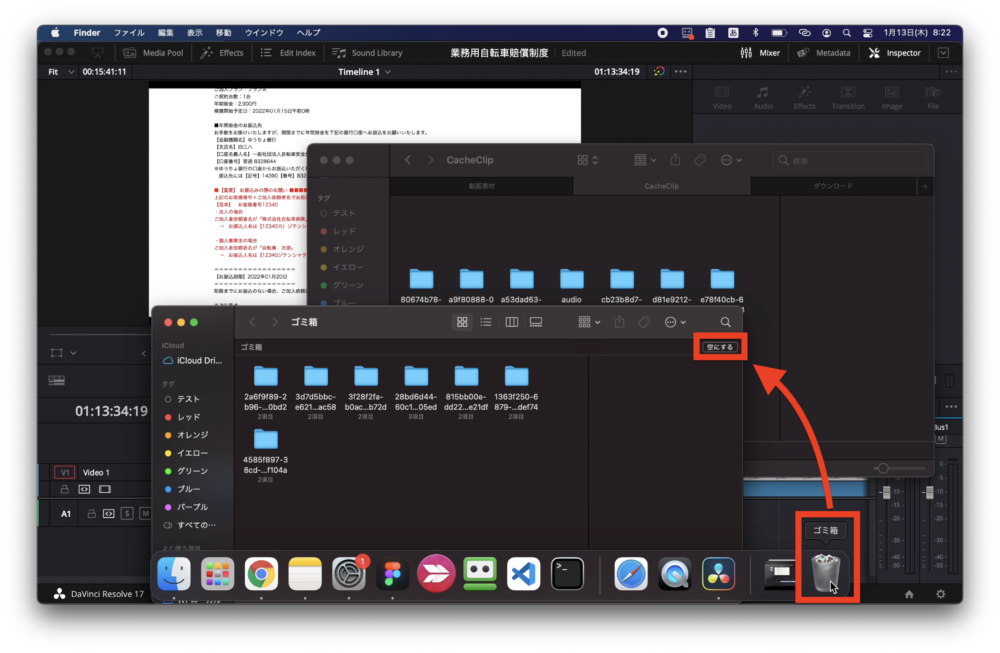
Task: Open Safari from the Dock
Action: pyautogui.click(x=631, y=573)
